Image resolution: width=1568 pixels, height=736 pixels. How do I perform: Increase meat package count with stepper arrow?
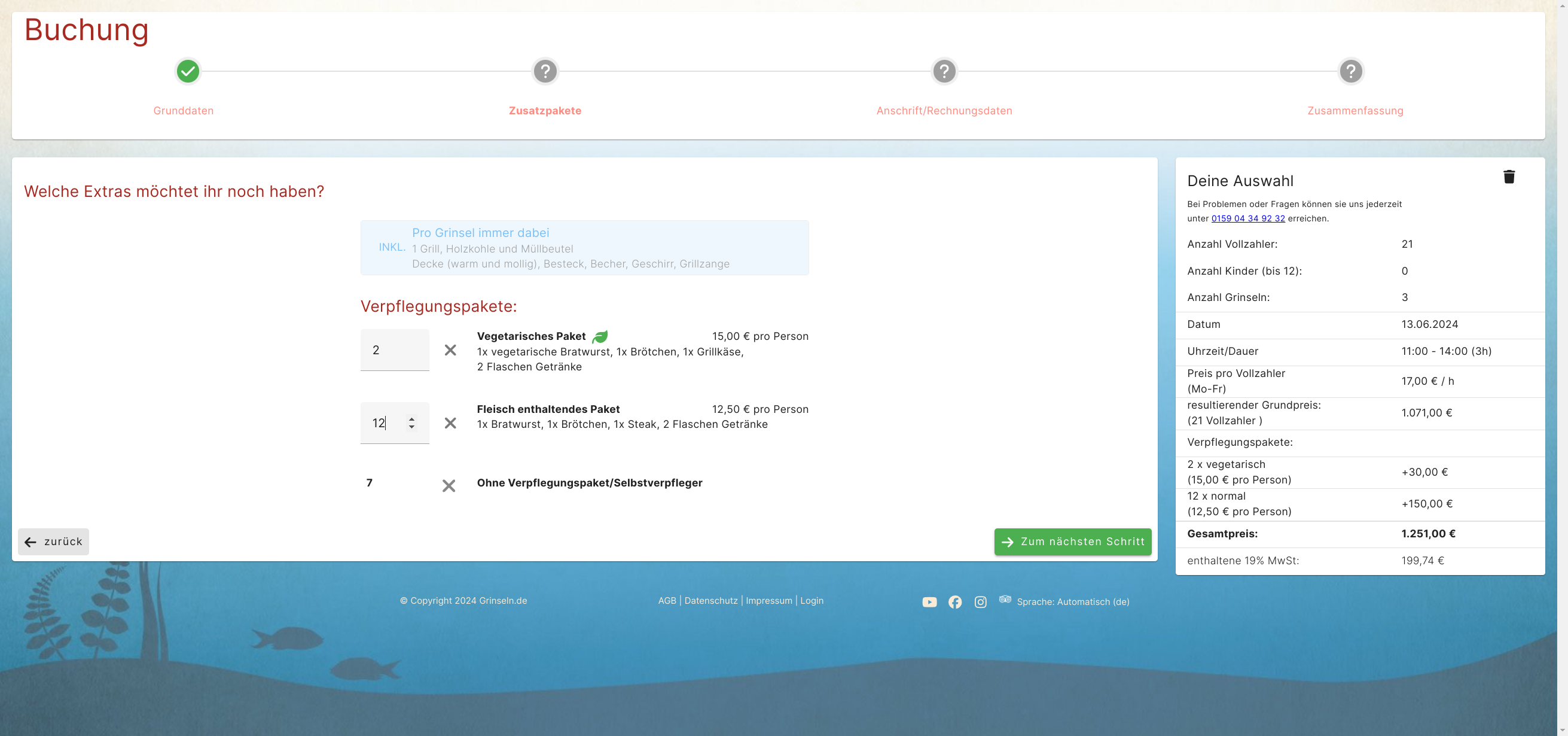[412, 419]
